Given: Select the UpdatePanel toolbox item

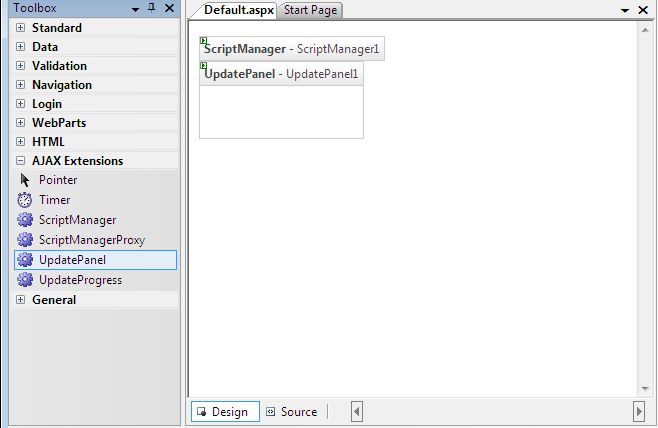Looking at the screenshot, I should pyautogui.click(x=95, y=260).
